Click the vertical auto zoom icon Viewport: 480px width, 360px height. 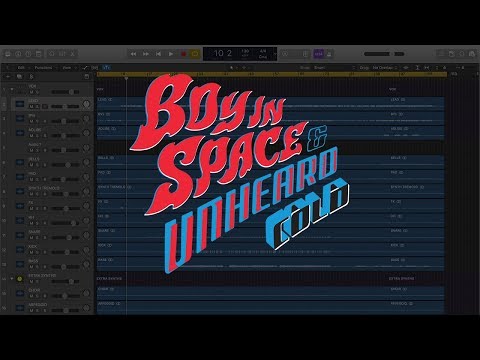click(417, 68)
